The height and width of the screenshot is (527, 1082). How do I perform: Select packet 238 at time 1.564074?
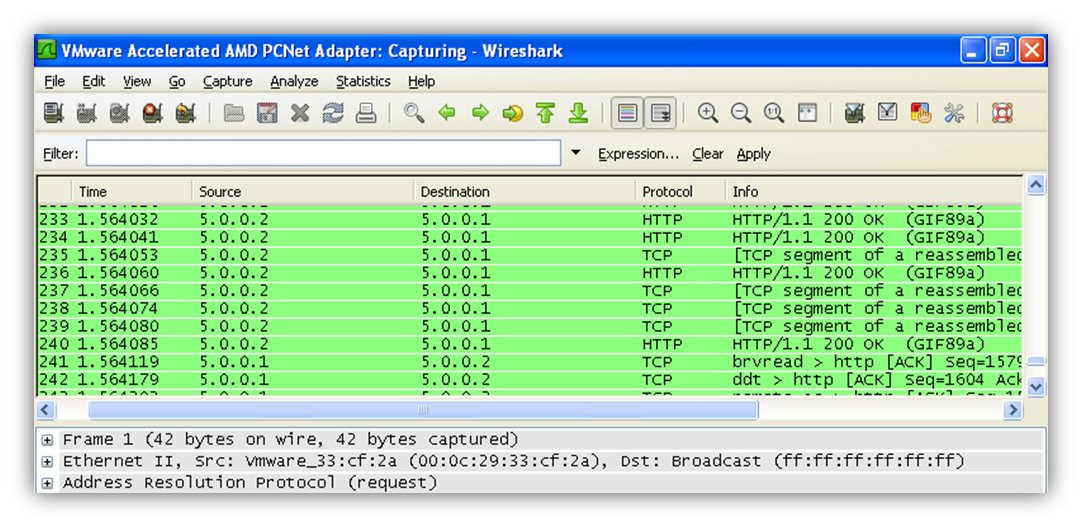529,309
